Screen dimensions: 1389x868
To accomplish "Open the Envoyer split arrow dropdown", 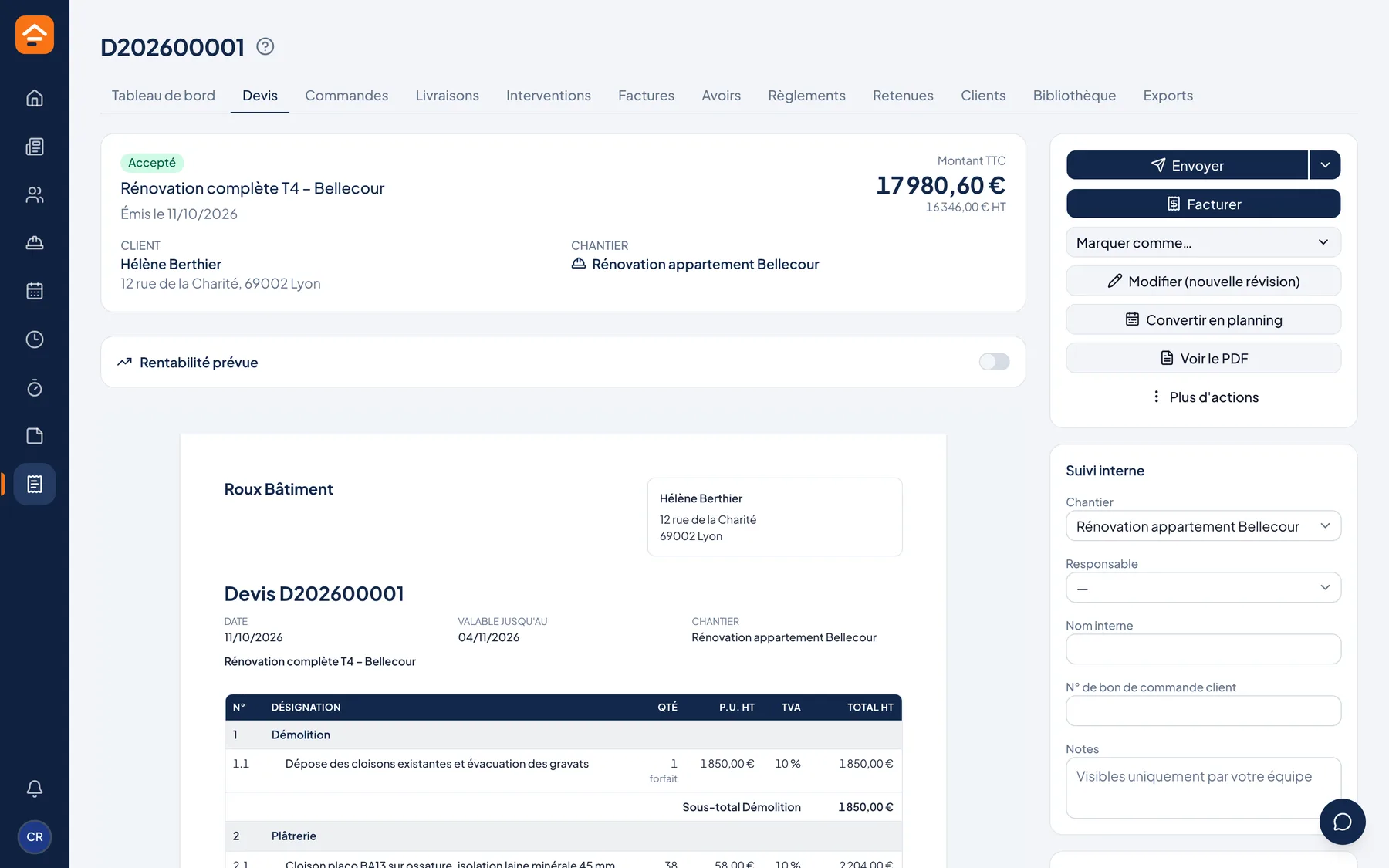I will click(x=1325, y=165).
